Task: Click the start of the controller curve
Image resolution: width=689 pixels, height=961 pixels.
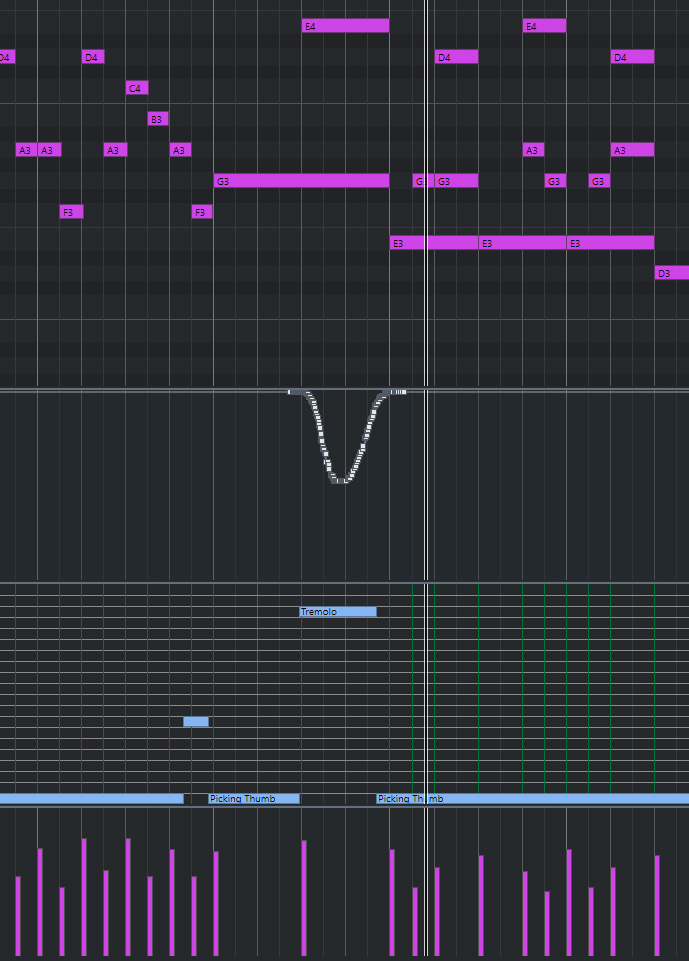Action: click(x=290, y=392)
